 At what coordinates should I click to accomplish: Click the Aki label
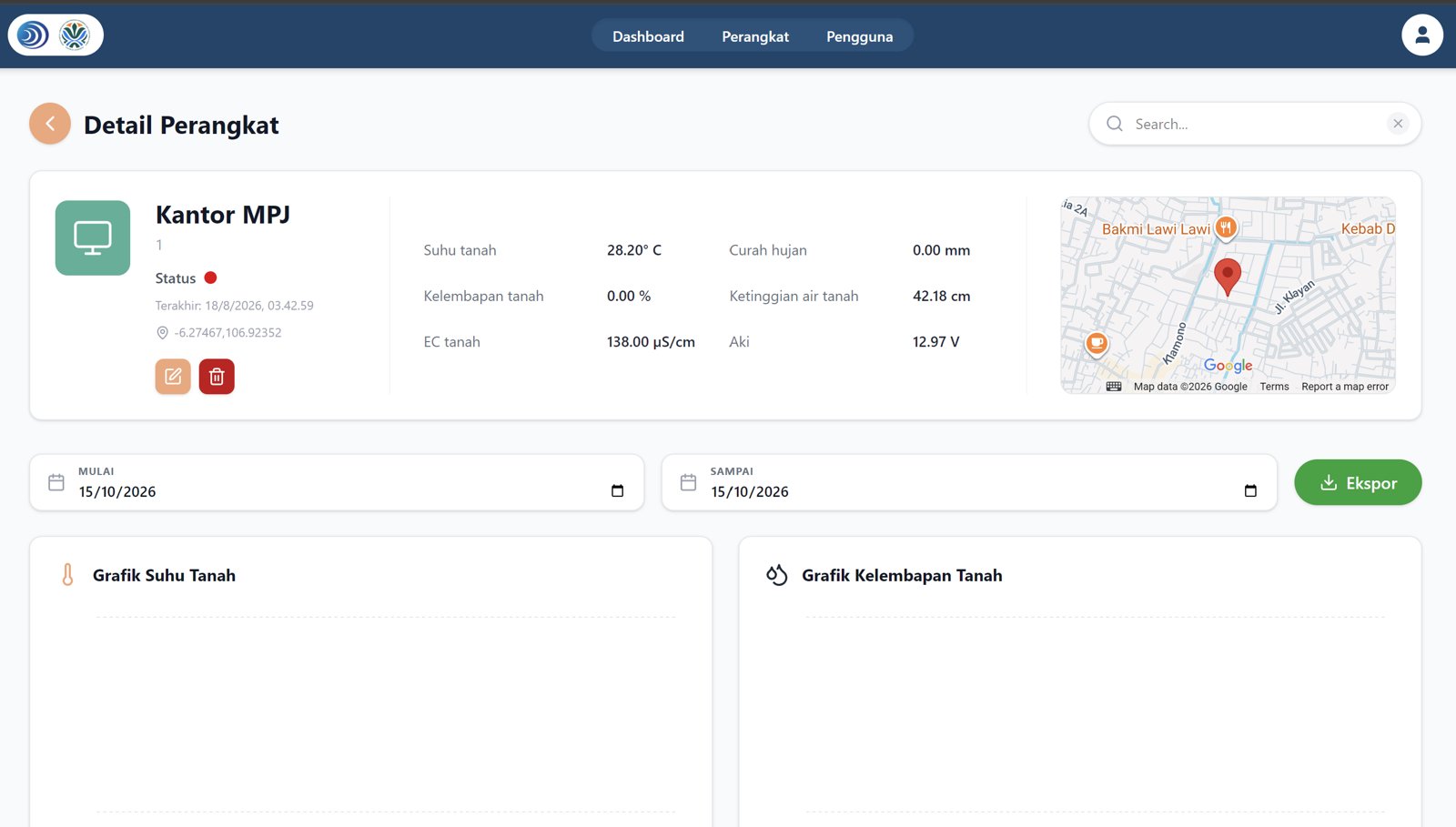point(739,342)
